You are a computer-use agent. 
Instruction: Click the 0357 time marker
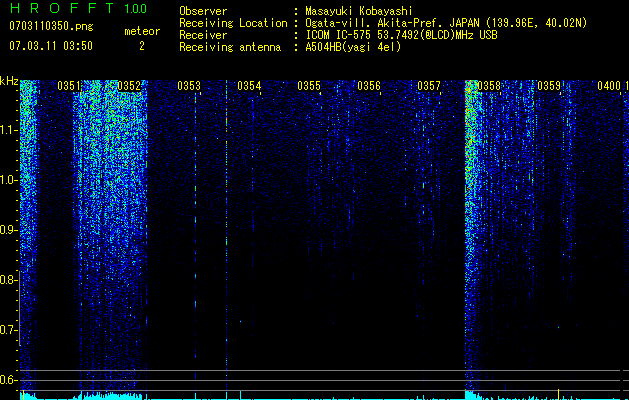coord(429,86)
